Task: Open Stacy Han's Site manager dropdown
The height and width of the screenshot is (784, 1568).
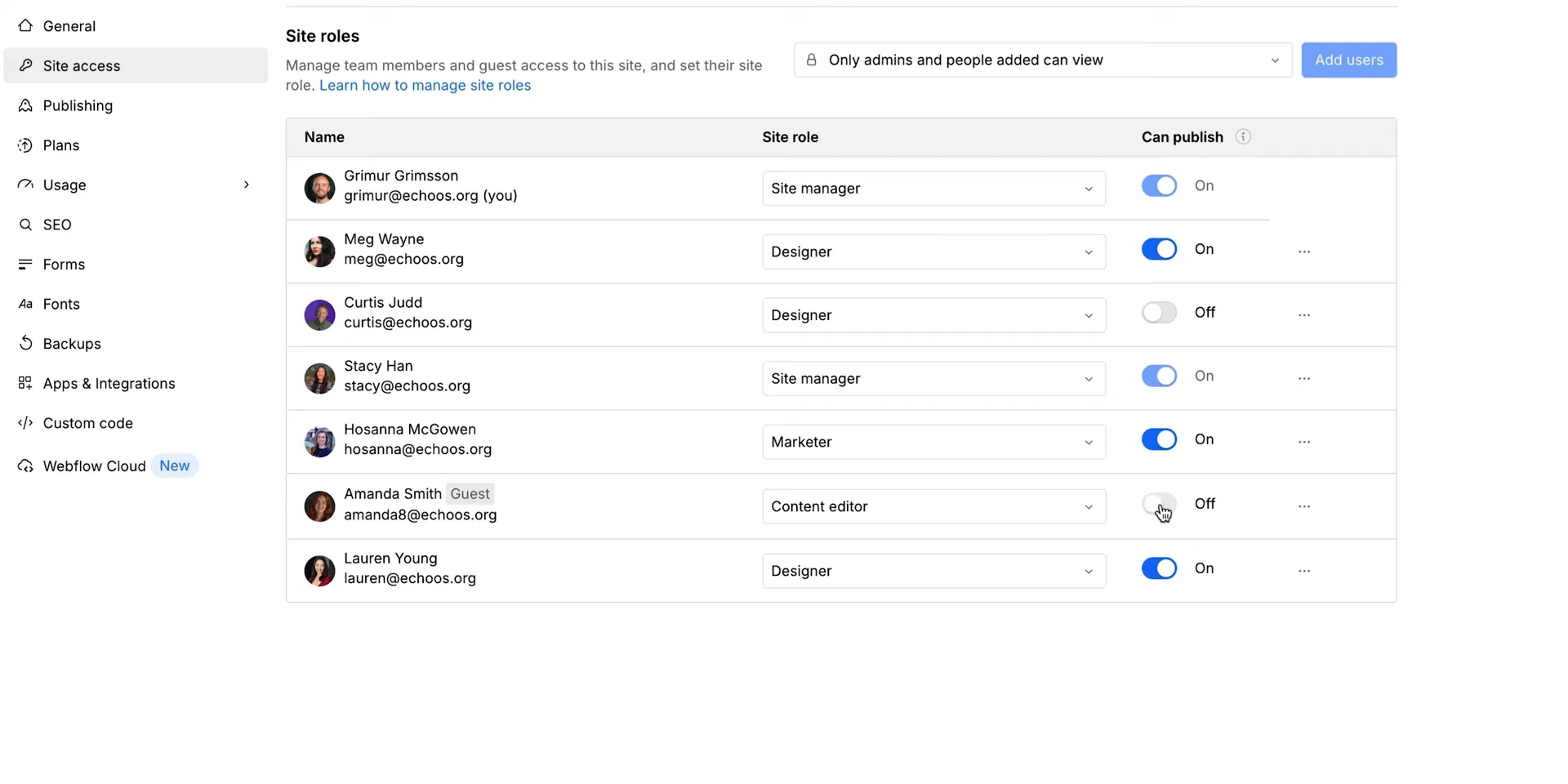Action: click(x=934, y=378)
